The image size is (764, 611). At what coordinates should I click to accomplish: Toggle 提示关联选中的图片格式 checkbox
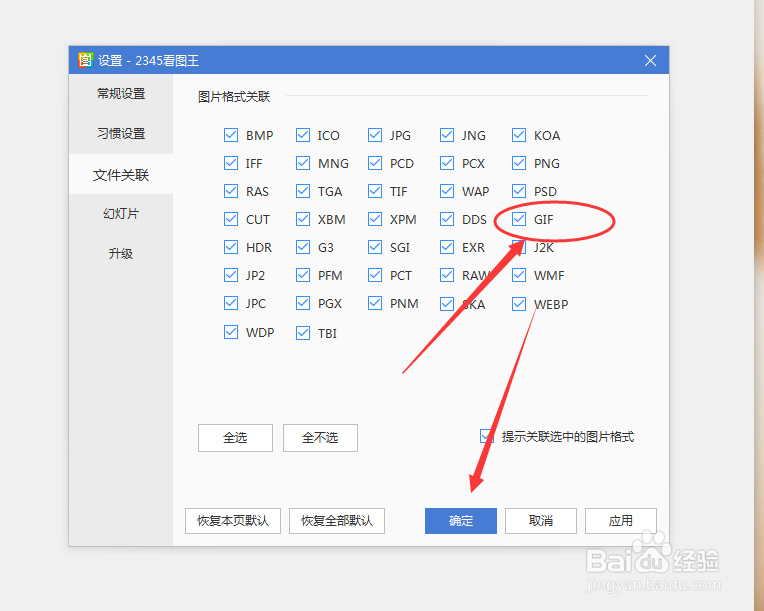487,436
